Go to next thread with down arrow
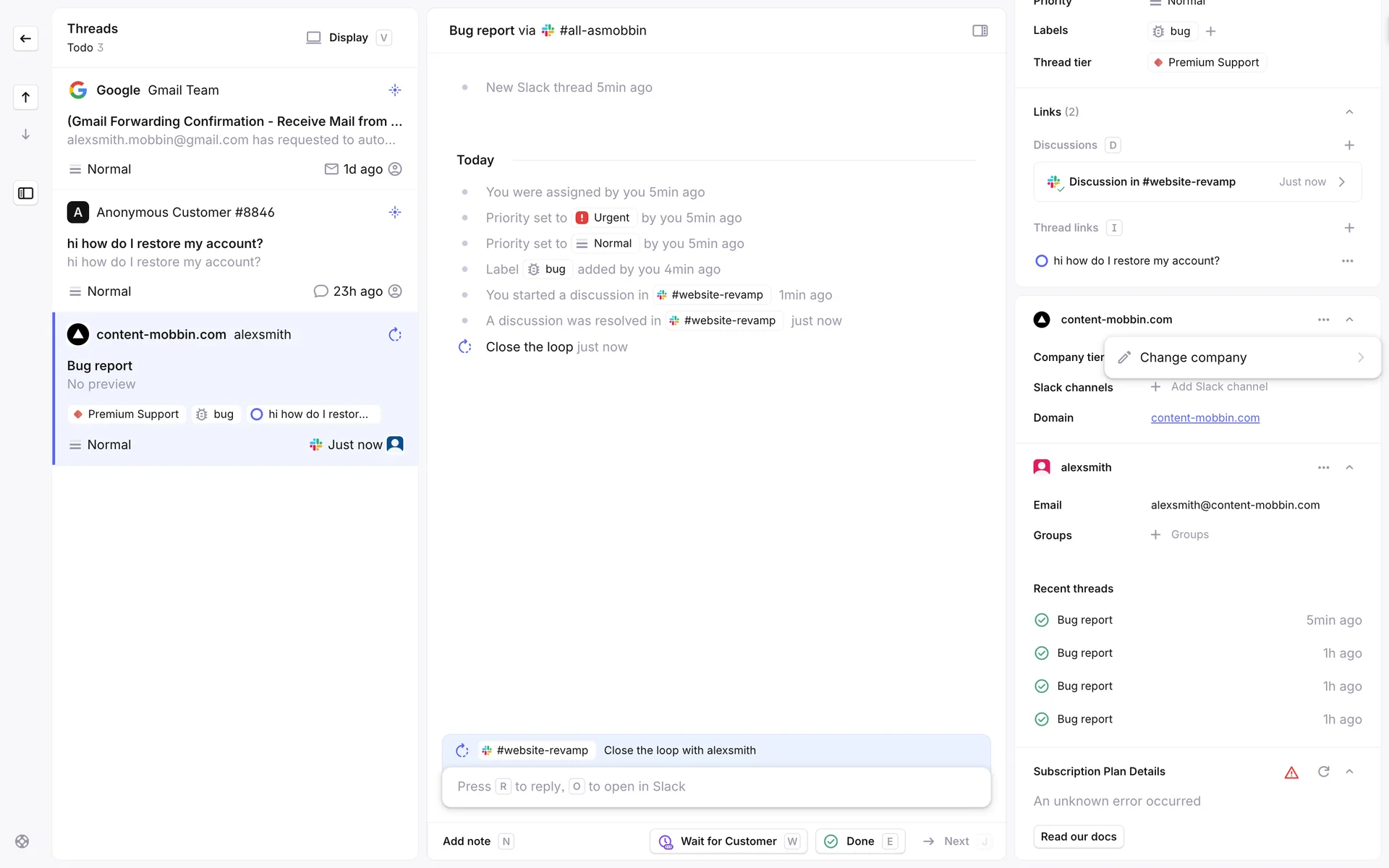 (x=25, y=135)
